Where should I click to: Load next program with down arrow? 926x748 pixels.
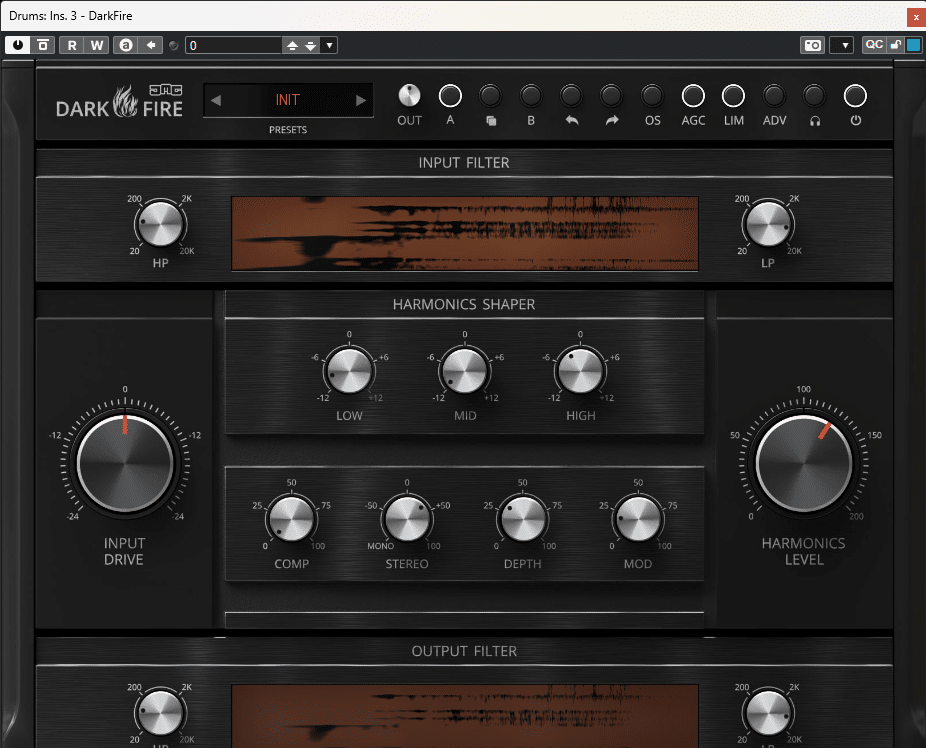click(311, 45)
